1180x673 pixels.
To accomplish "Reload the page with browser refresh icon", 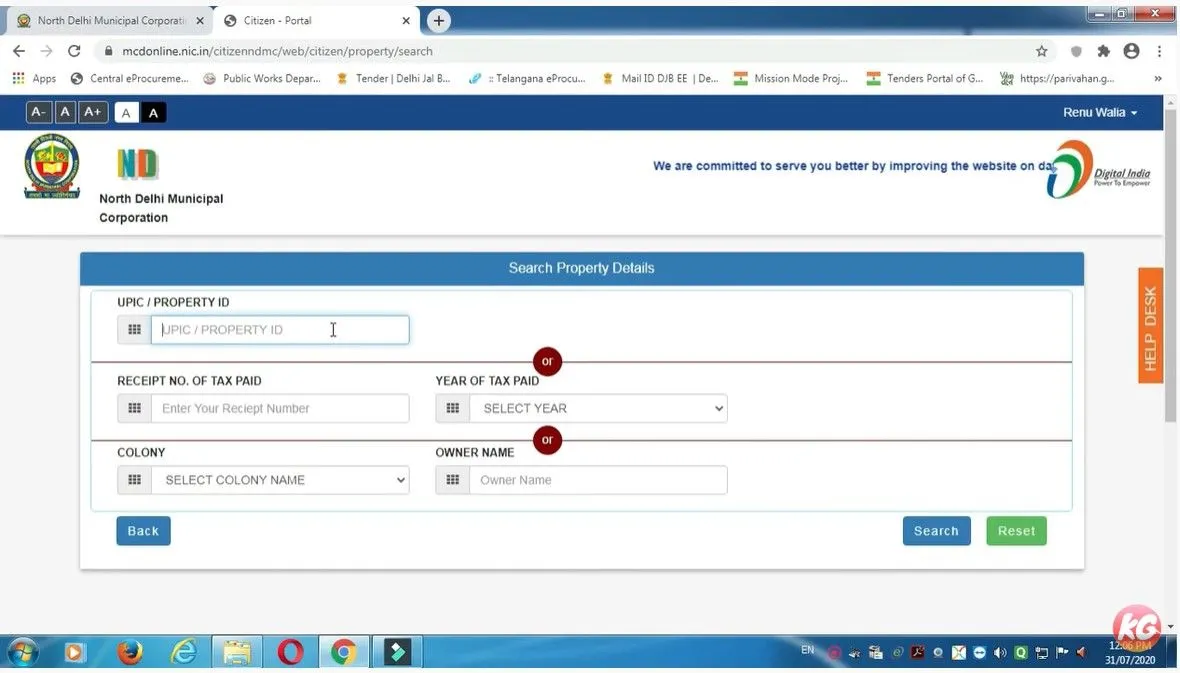I will pos(74,51).
